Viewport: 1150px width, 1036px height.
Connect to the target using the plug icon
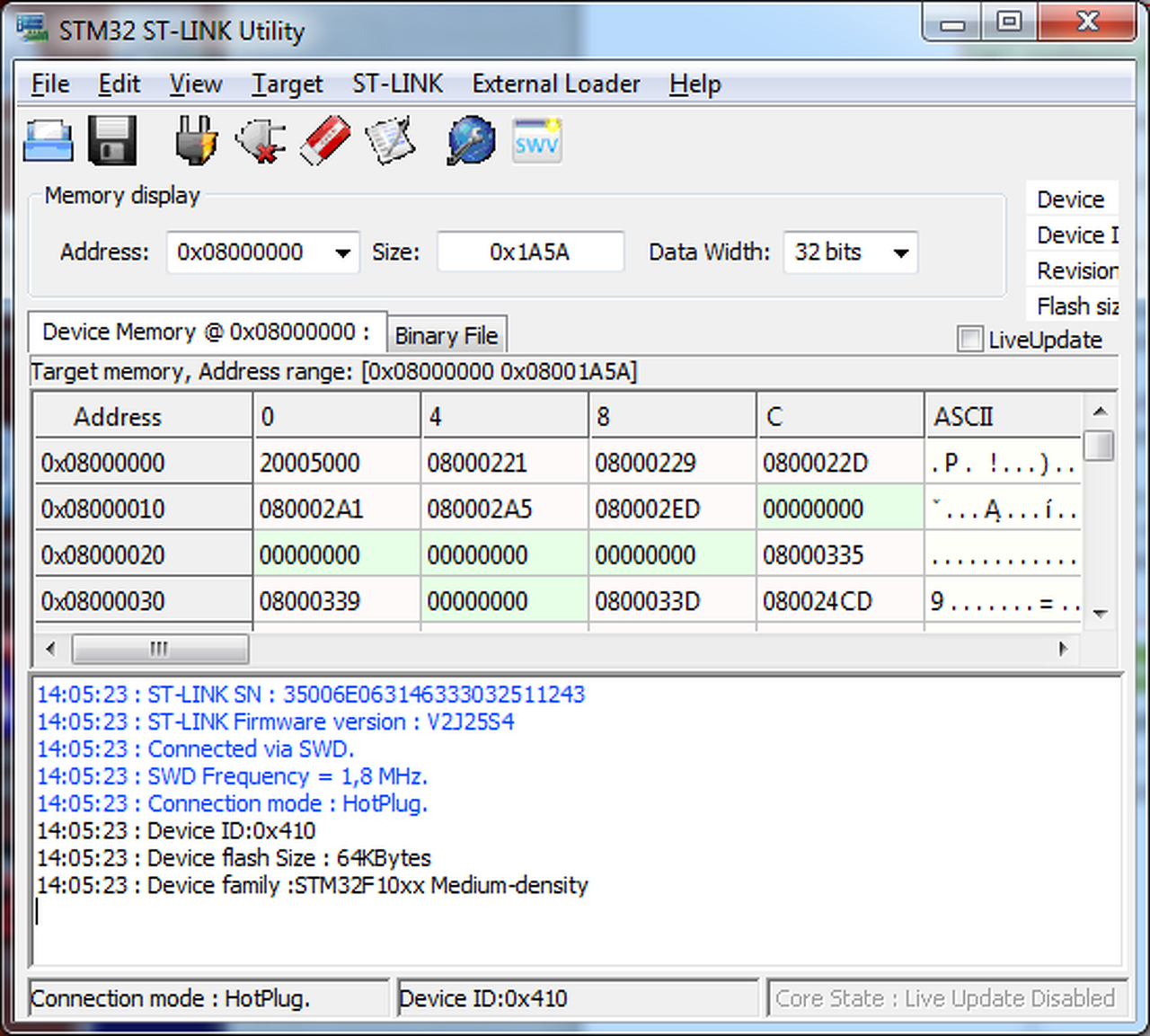coord(195,141)
